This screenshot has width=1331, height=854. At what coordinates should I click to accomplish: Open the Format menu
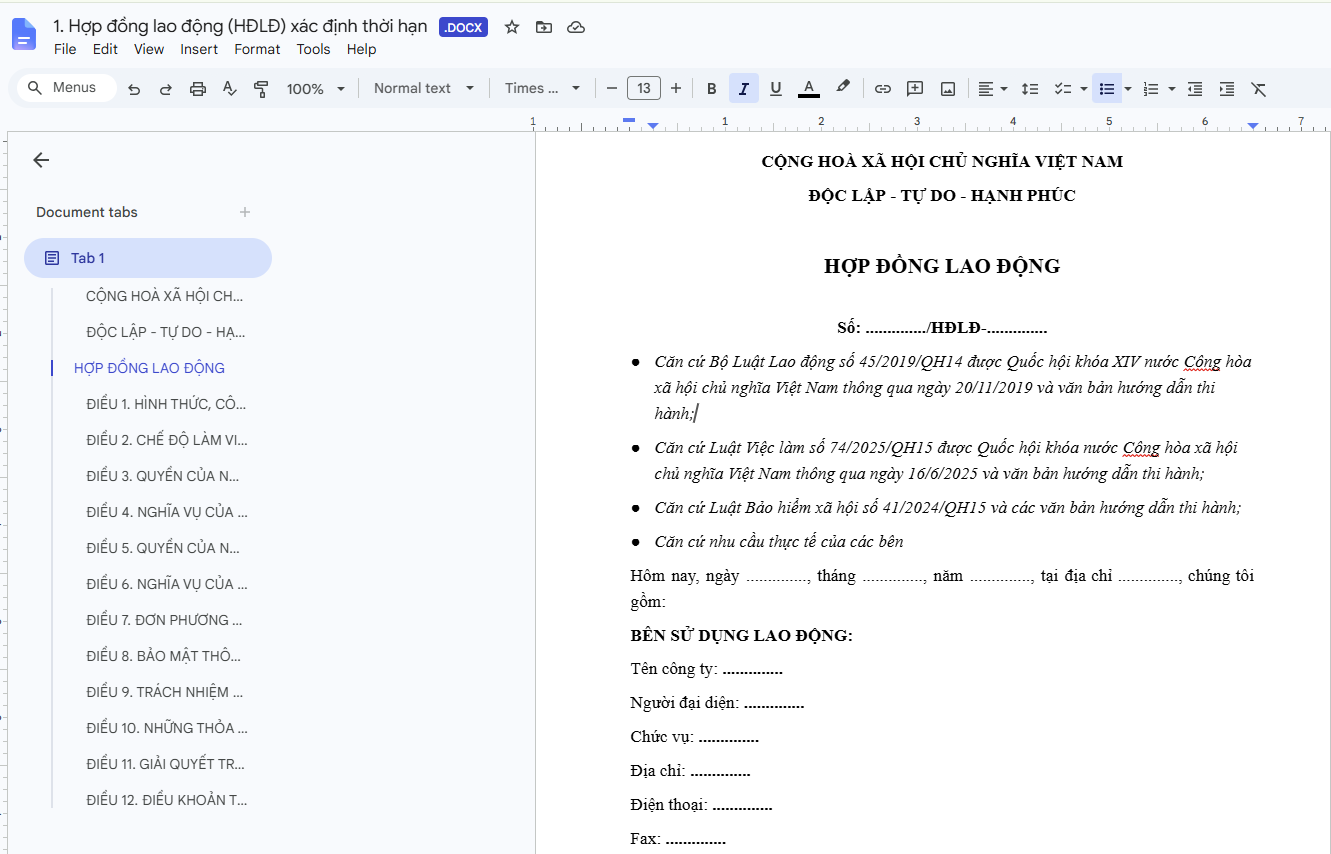257,49
